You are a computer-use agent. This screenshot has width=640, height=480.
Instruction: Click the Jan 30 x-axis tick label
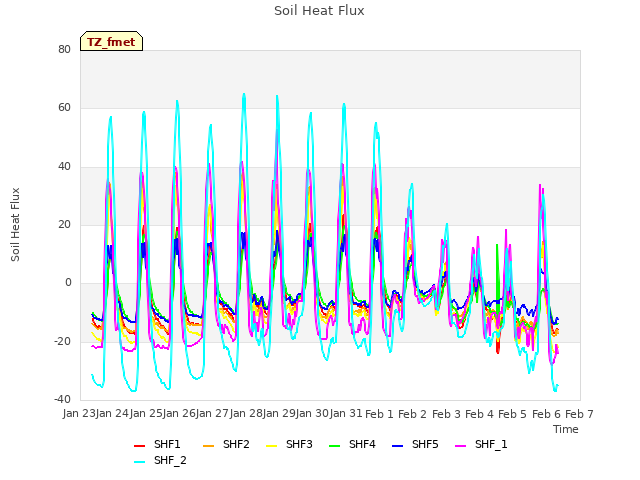(313, 413)
